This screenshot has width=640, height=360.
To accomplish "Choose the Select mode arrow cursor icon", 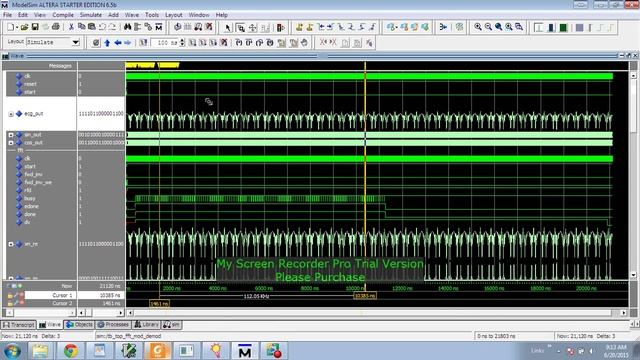I will pyautogui.click(x=228, y=28).
